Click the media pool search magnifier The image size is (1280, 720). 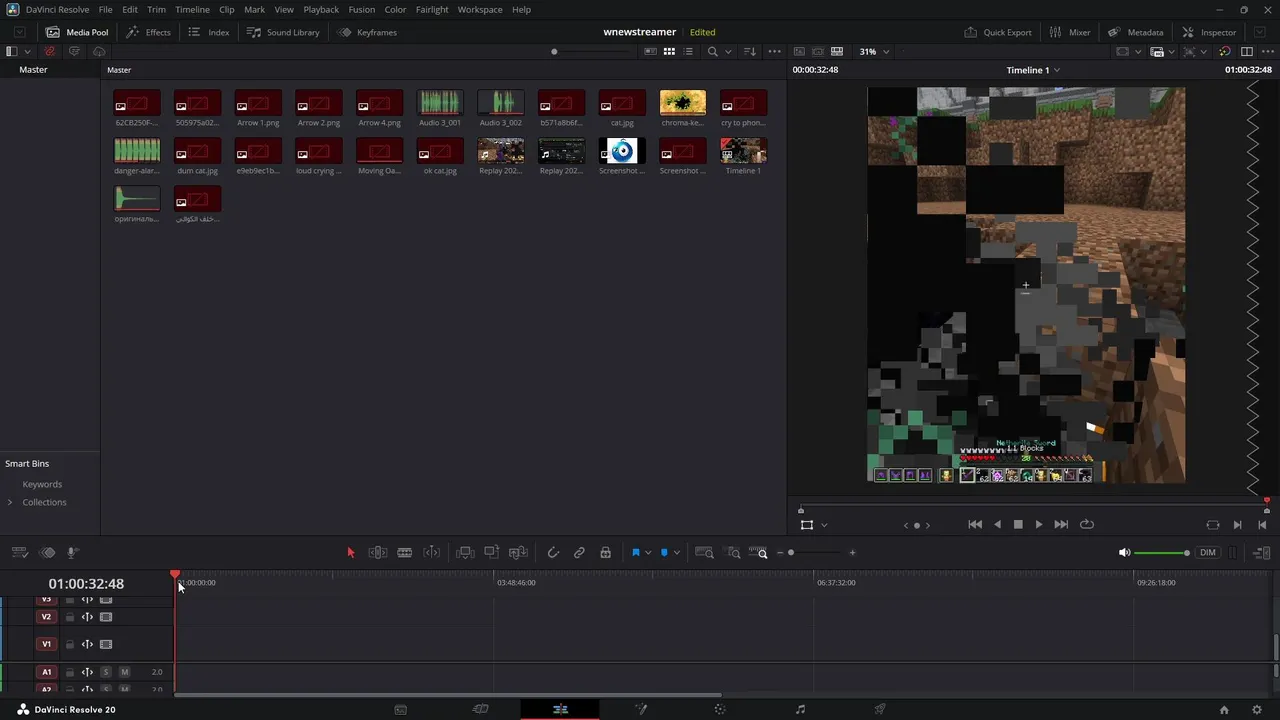(712, 51)
